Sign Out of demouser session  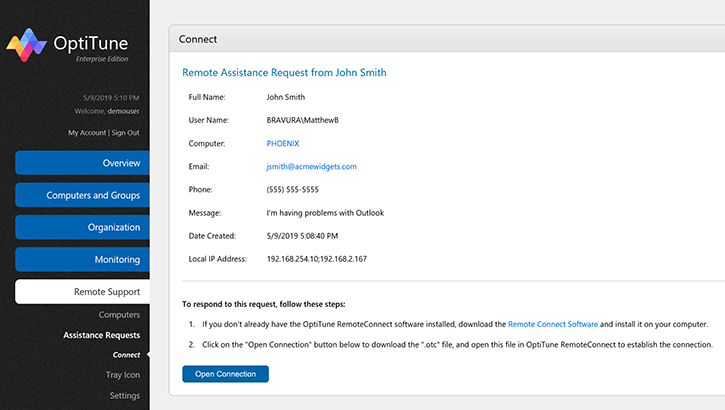pos(125,133)
